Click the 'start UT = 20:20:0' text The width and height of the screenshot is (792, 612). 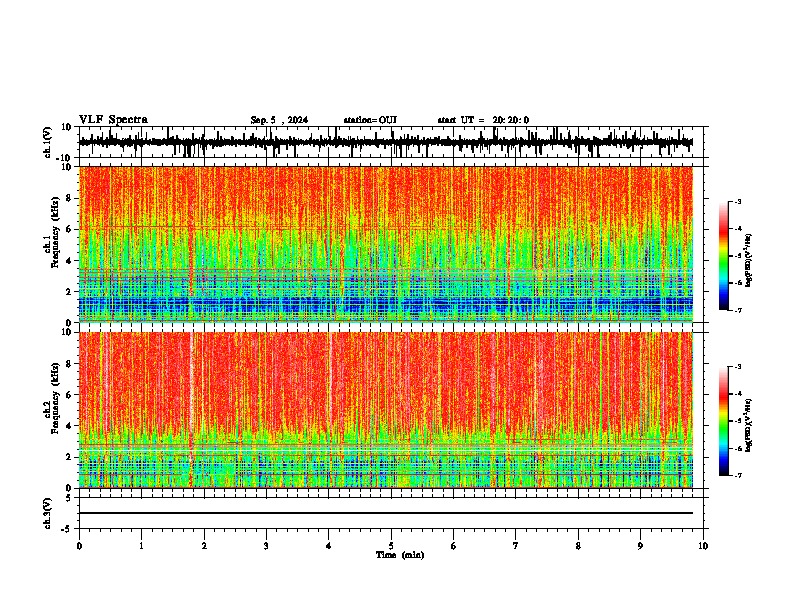click(483, 120)
